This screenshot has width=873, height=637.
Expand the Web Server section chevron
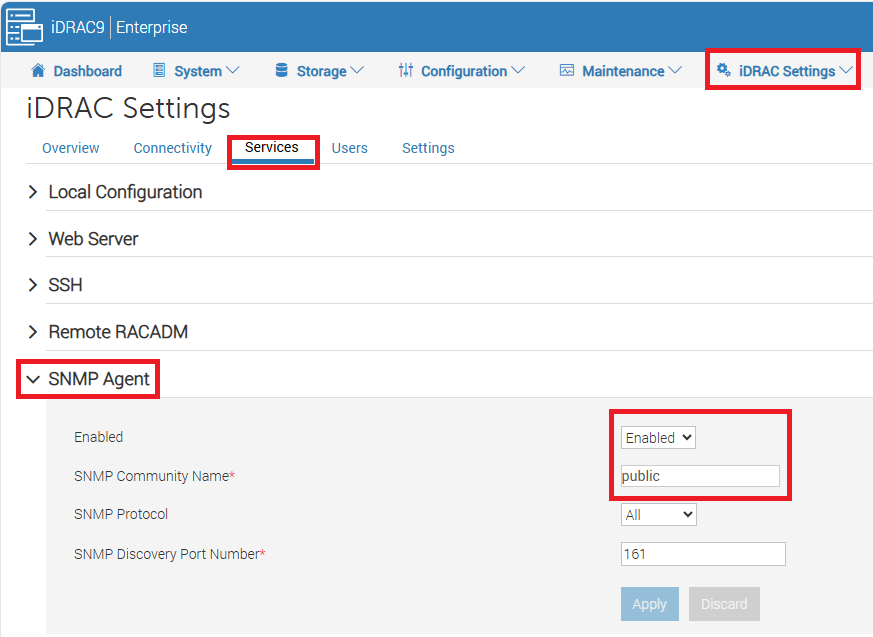pyautogui.click(x=33, y=239)
